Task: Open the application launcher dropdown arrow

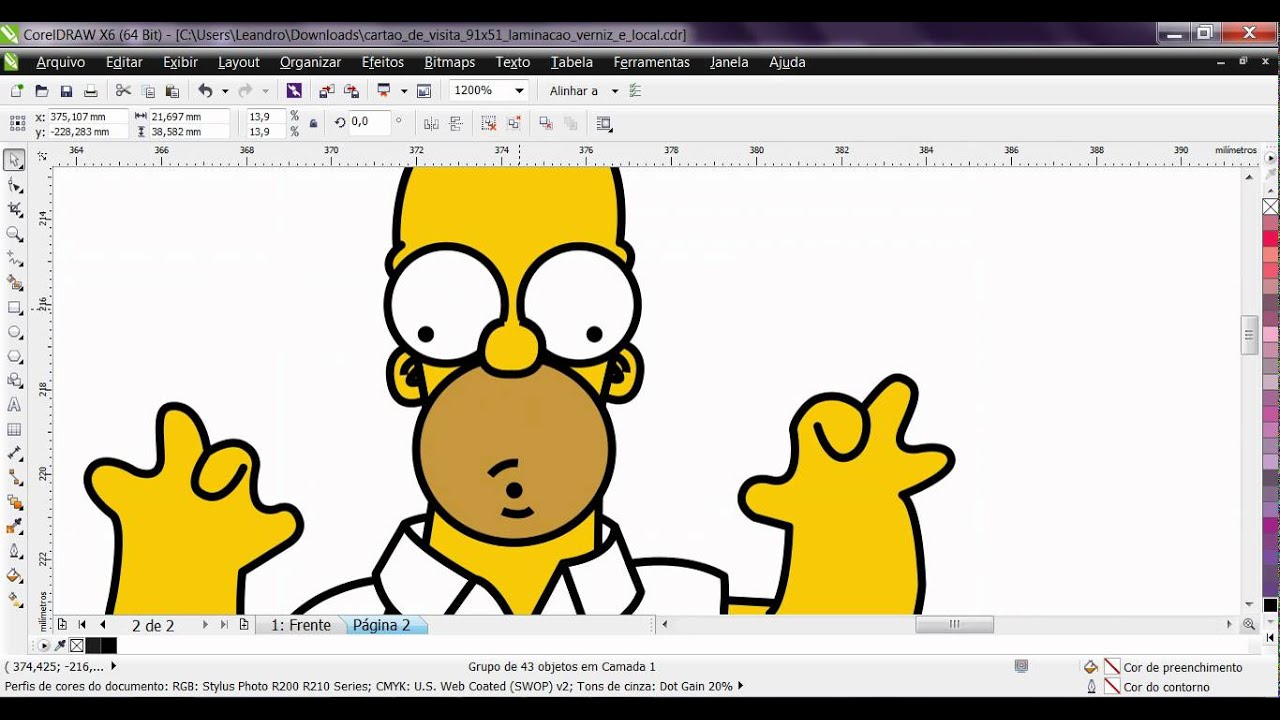Action: (x=404, y=91)
